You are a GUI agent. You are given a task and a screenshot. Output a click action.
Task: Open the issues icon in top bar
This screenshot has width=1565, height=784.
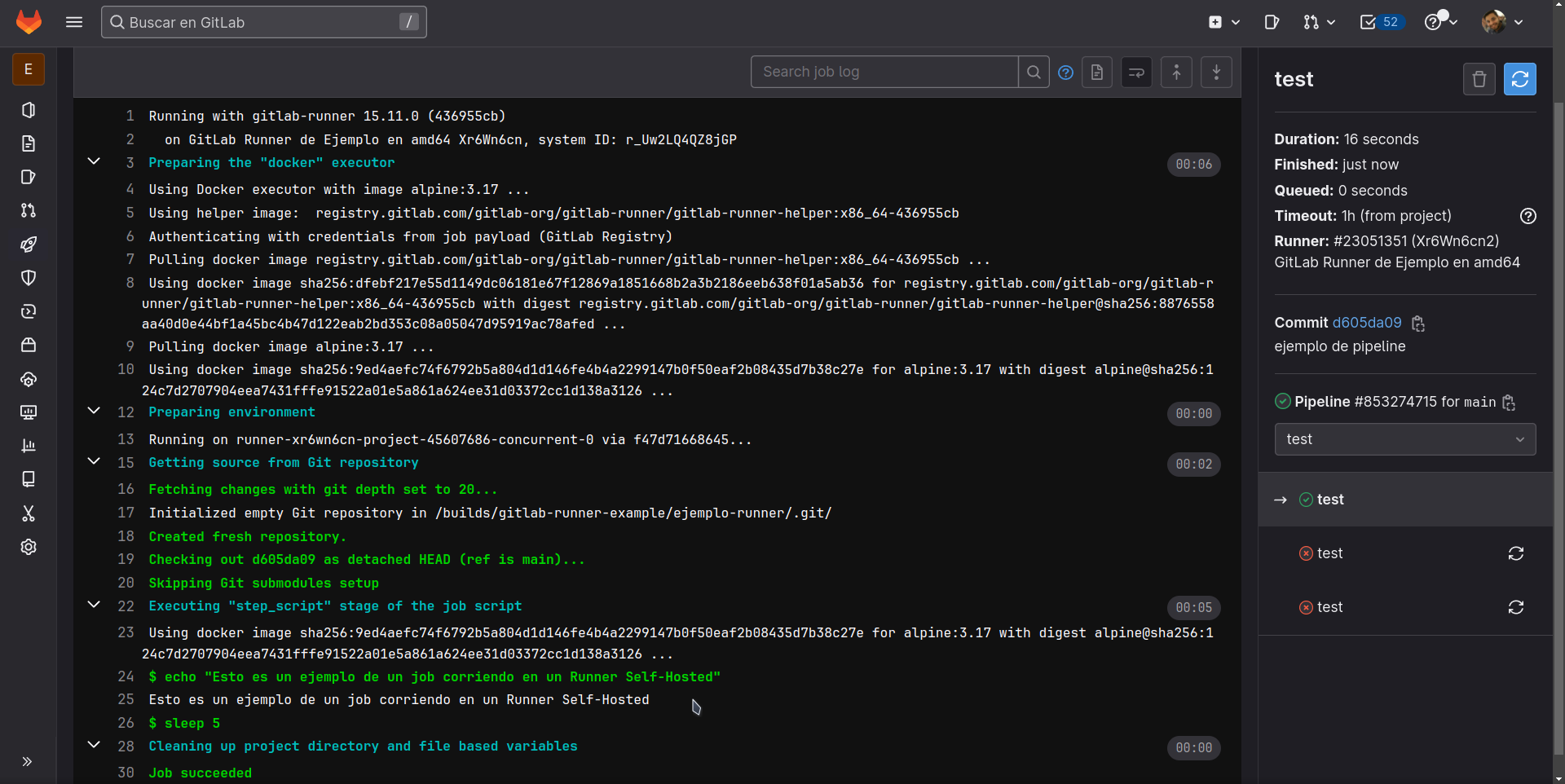[x=1272, y=22]
